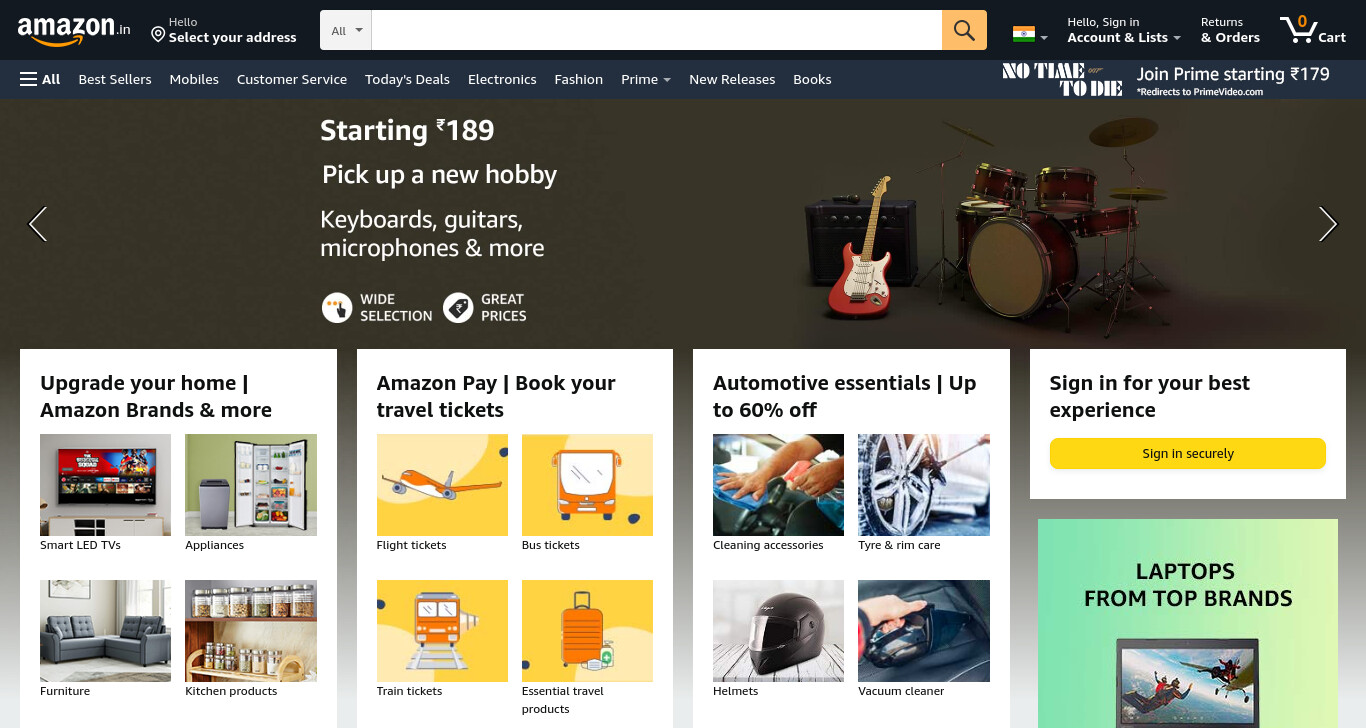Click the Amazon.in logo
The width and height of the screenshot is (1366, 728).
point(74,30)
